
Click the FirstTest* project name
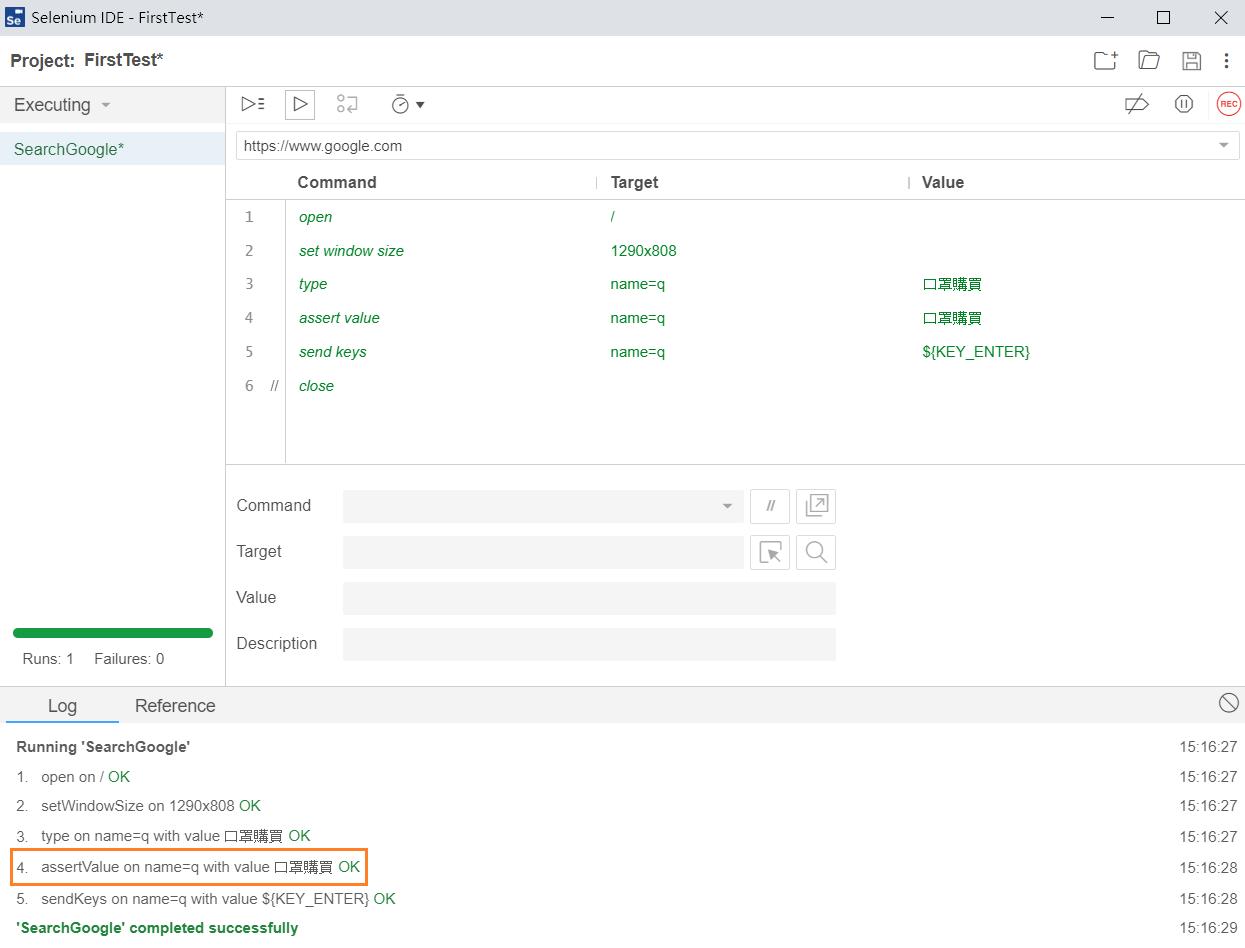124,60
